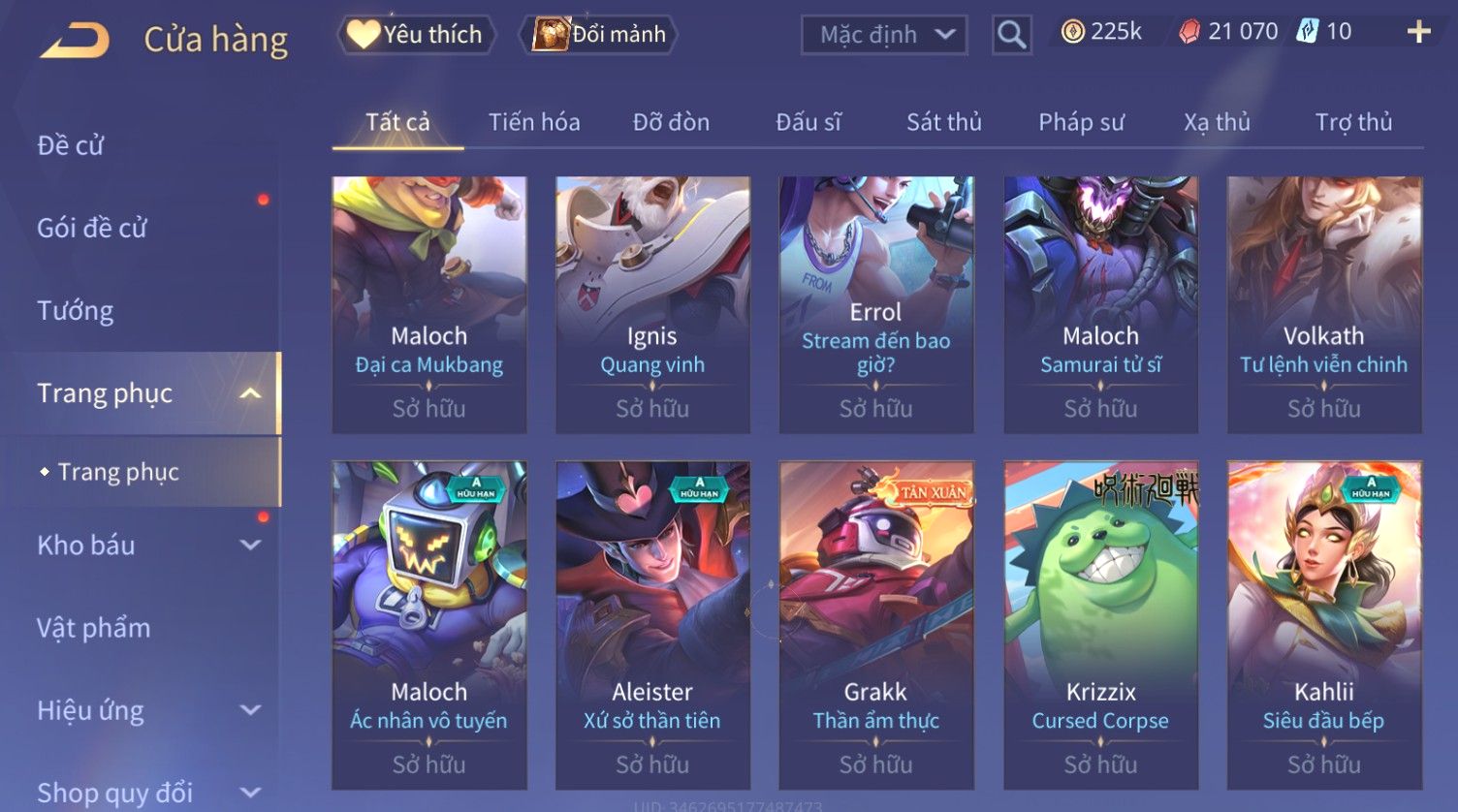
Task: Click the gold coin 225k icon
Action: point(1072,33)
